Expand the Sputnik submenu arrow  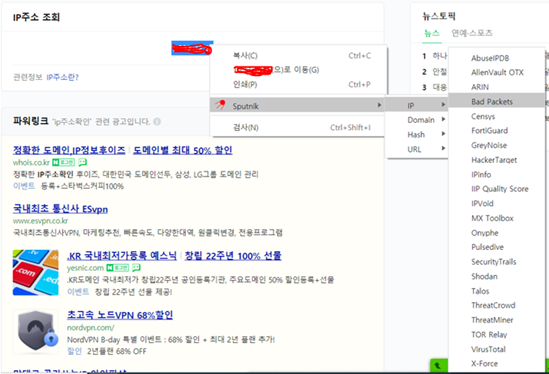(379, 105)
